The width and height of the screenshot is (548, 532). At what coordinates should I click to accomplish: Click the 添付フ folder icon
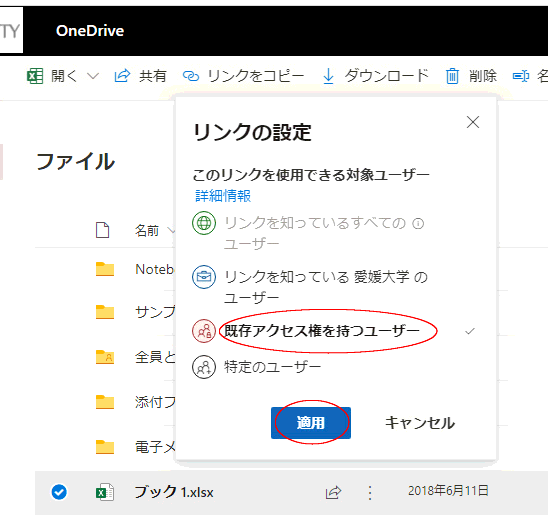tap(105, 402)
